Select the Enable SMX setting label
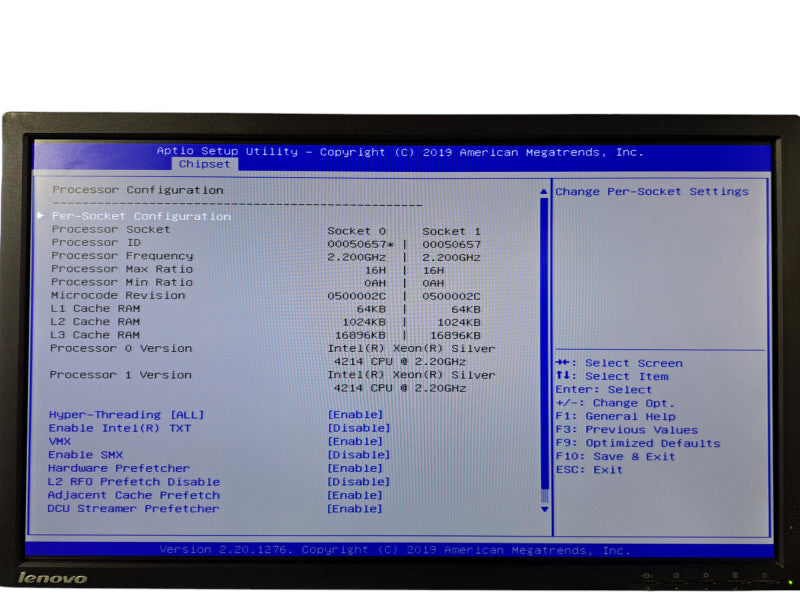This screenshot has width=800, height=600. tap(85, 455)
